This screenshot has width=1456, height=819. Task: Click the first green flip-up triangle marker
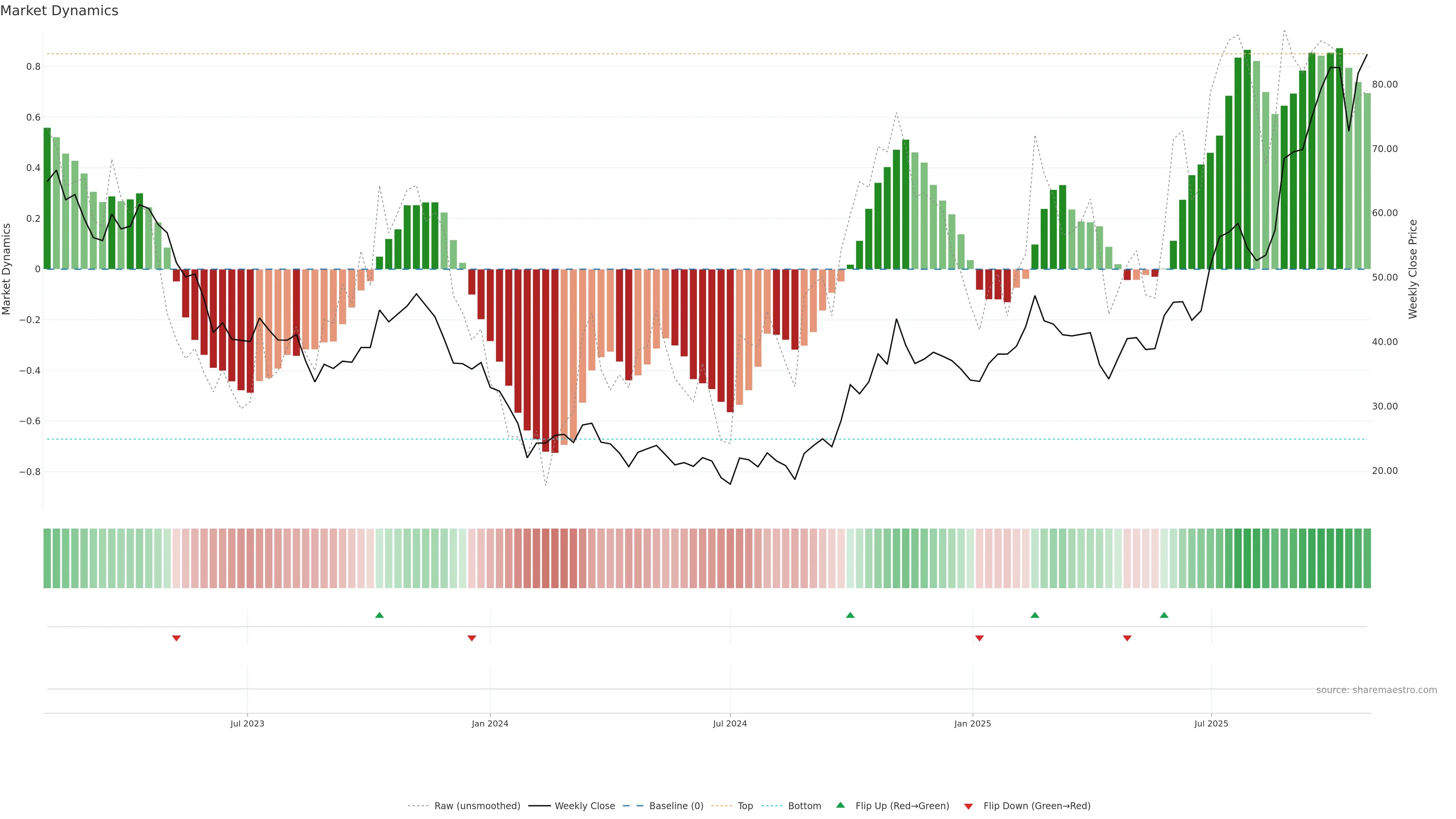coord(379,615)
